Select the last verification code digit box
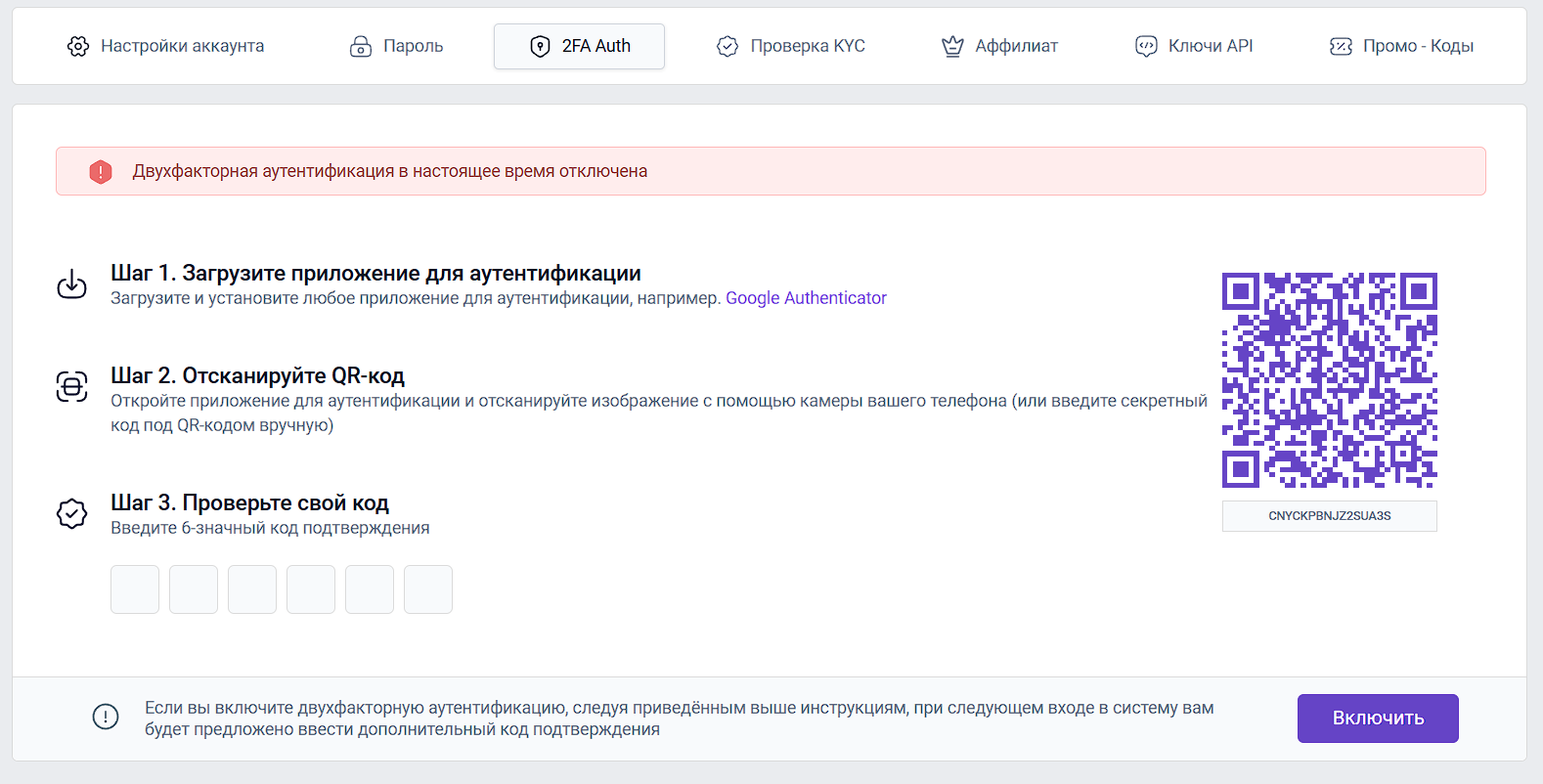The image size is (1543, 784). (428, 589)
